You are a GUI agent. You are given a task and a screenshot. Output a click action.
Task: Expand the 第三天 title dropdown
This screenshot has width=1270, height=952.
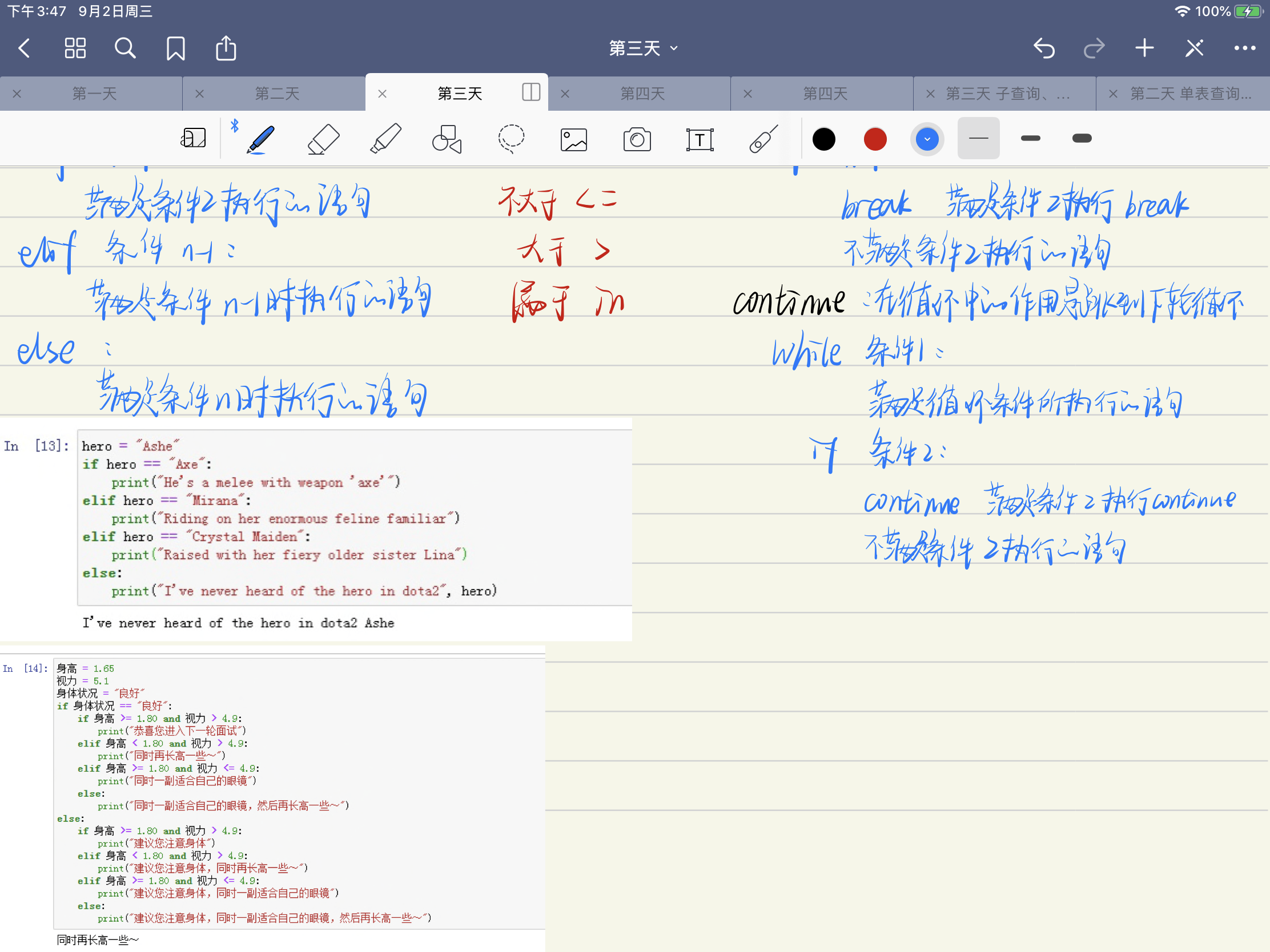643,48
